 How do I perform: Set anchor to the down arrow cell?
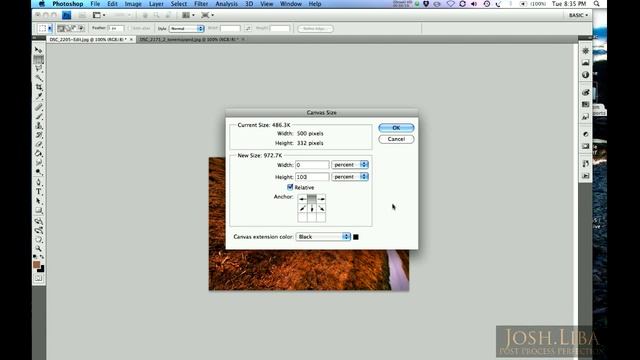point(312,208)
